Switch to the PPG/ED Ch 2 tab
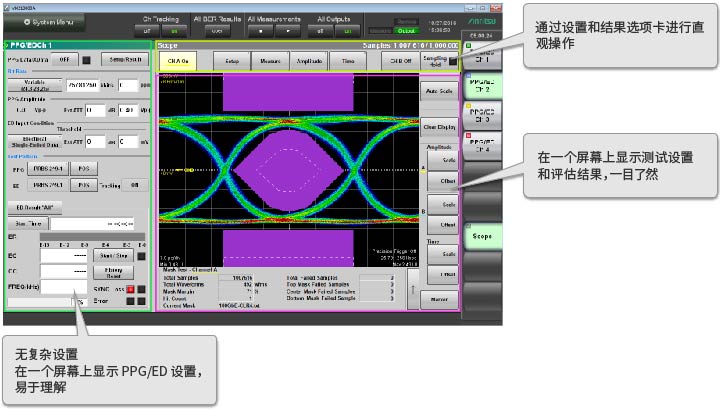 click(x=482, y=86)
